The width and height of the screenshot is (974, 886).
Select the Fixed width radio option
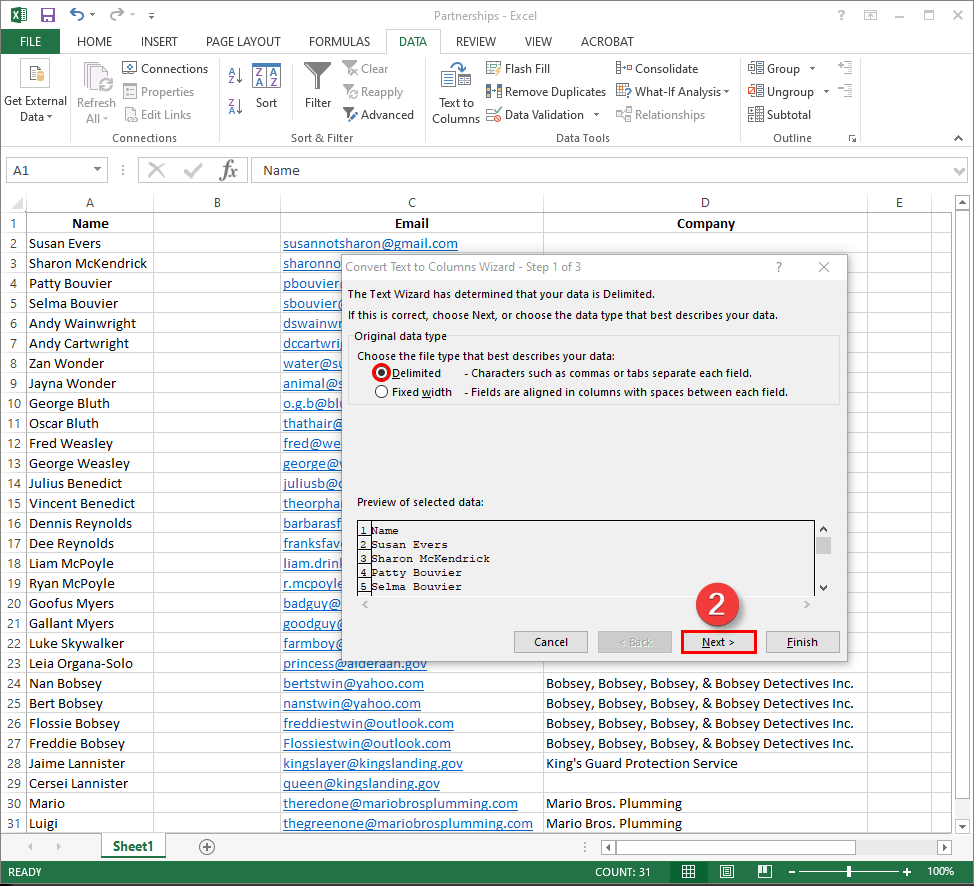tap(381, 392)
